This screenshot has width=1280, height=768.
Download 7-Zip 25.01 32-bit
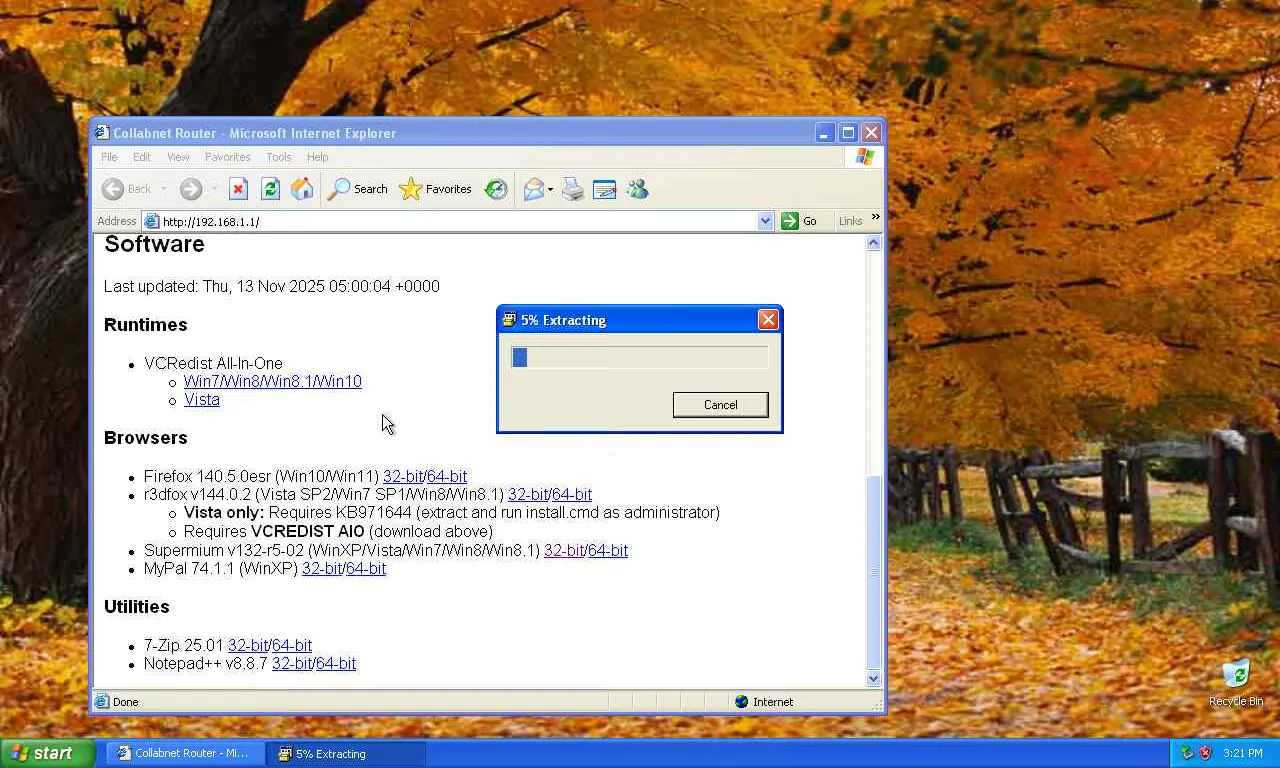click(248, 645)
